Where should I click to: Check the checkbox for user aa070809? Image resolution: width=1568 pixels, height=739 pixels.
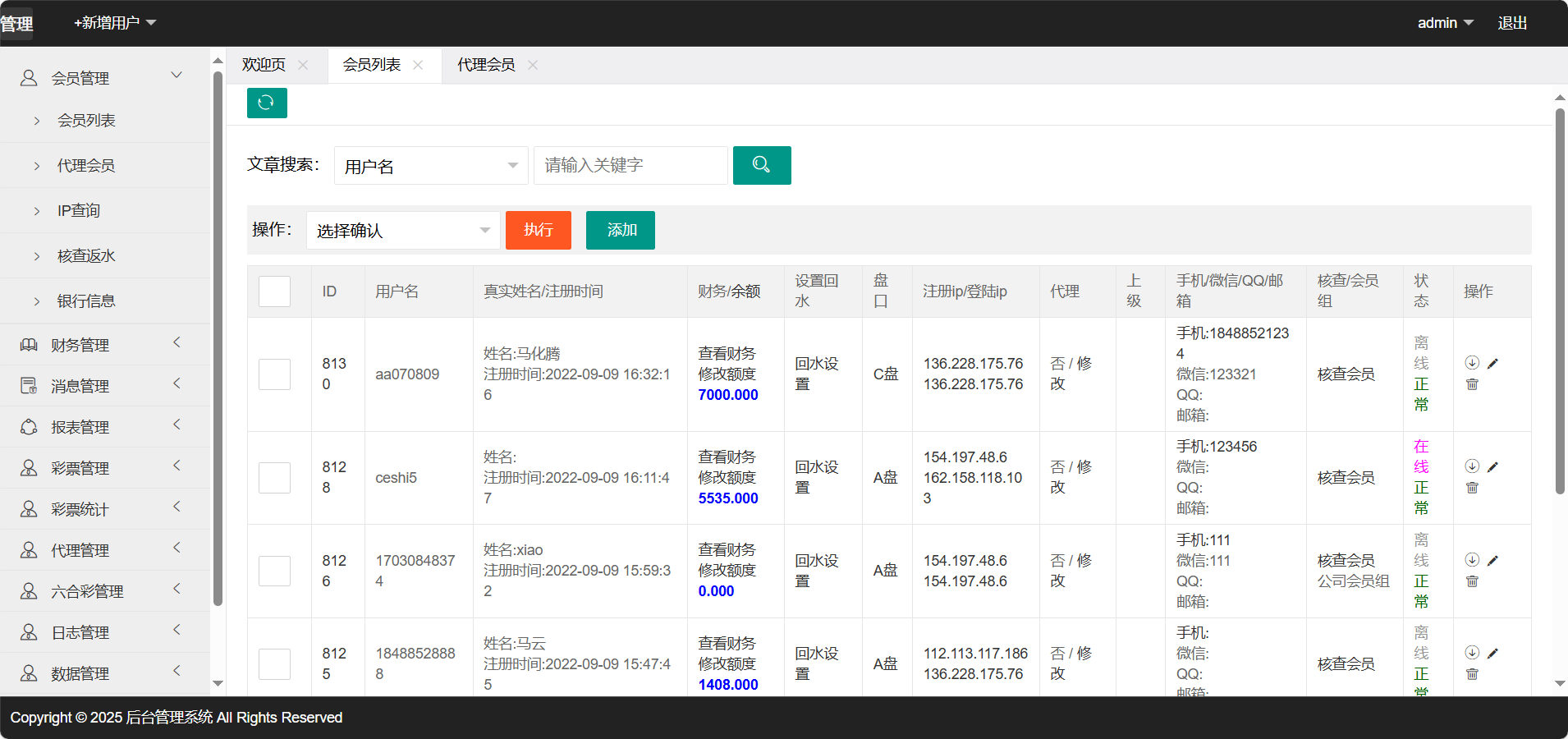[274, 374]
